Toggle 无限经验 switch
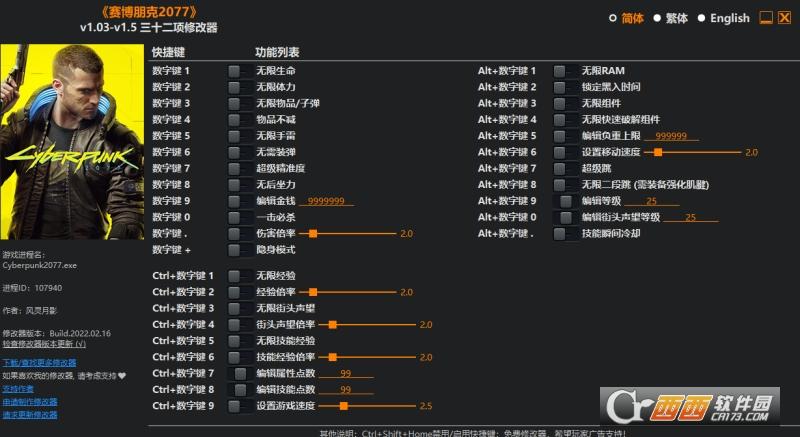This screenshot has height=437, width=800. tap(239, 276)
